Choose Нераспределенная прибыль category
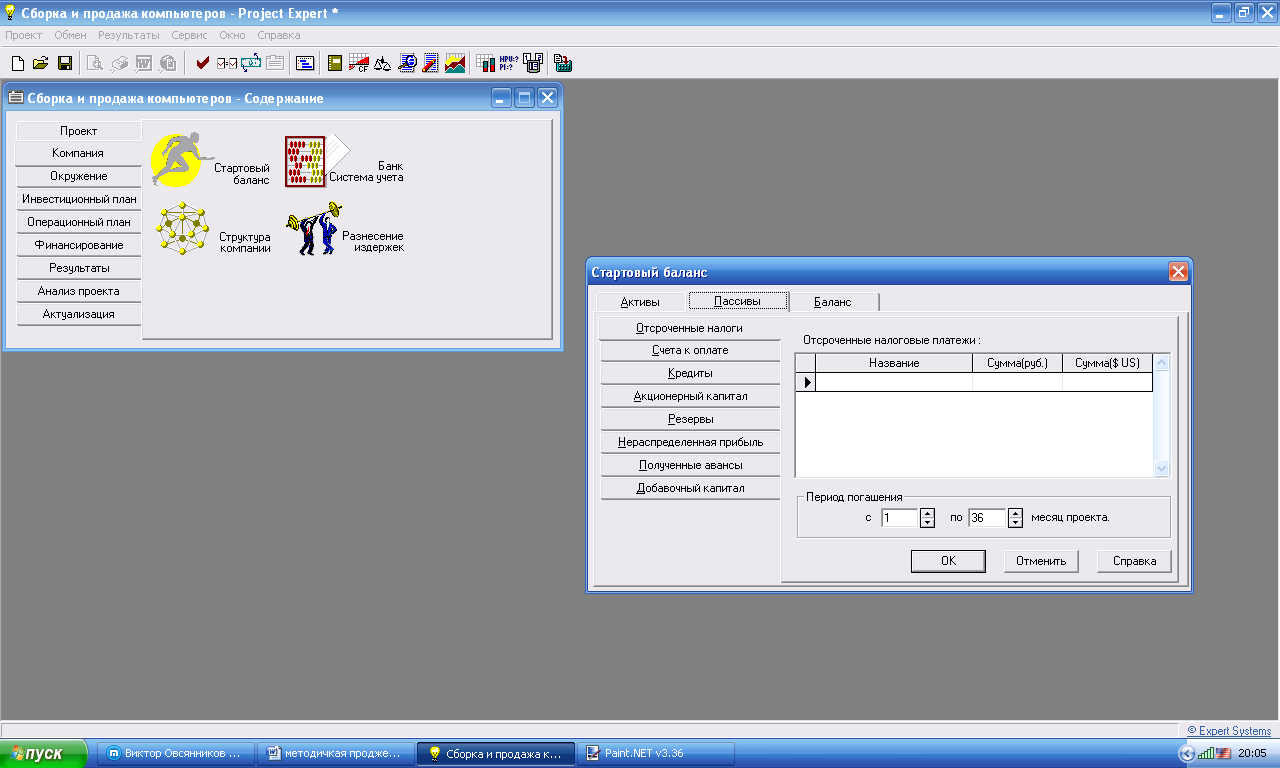 pos(690,443)
